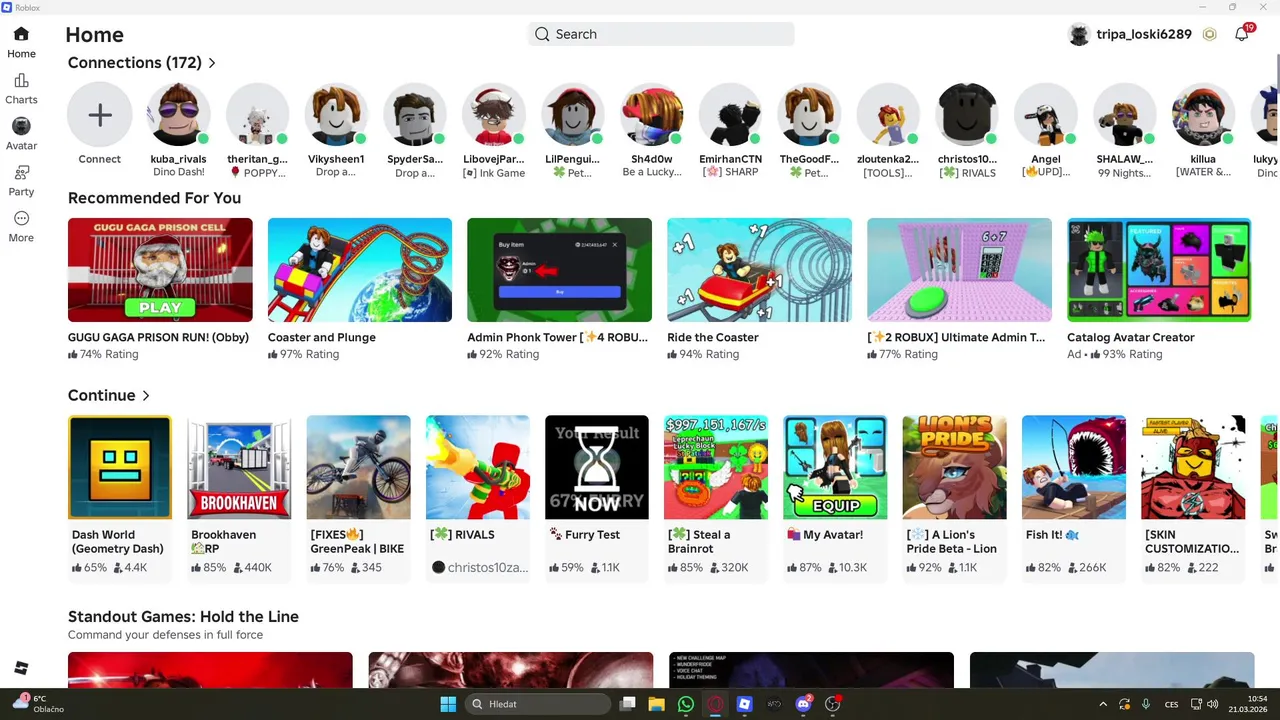Open zloutenka2 friend avatar
1280x720 pixels.
click(x=888, y=115)
